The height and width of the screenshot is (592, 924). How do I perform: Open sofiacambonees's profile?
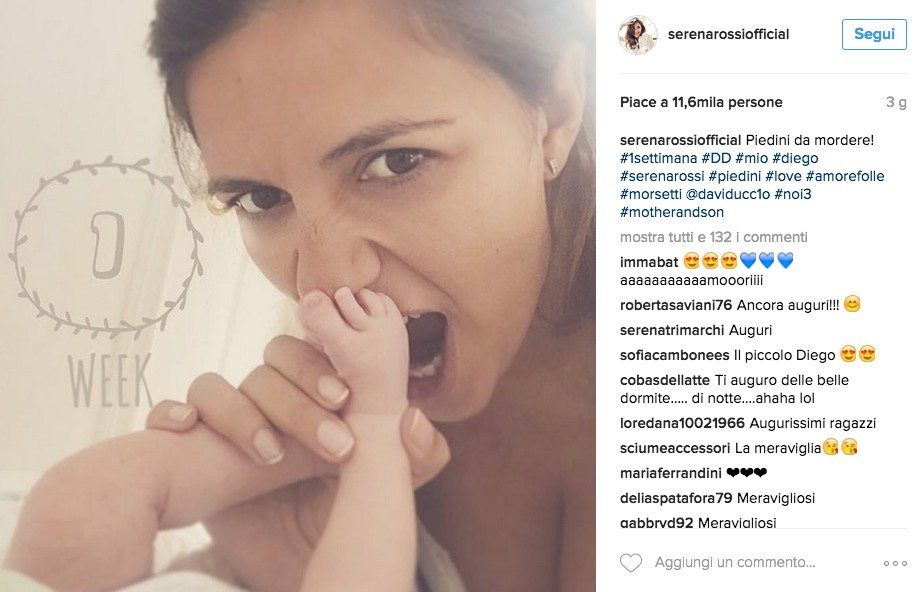(674, 355)
